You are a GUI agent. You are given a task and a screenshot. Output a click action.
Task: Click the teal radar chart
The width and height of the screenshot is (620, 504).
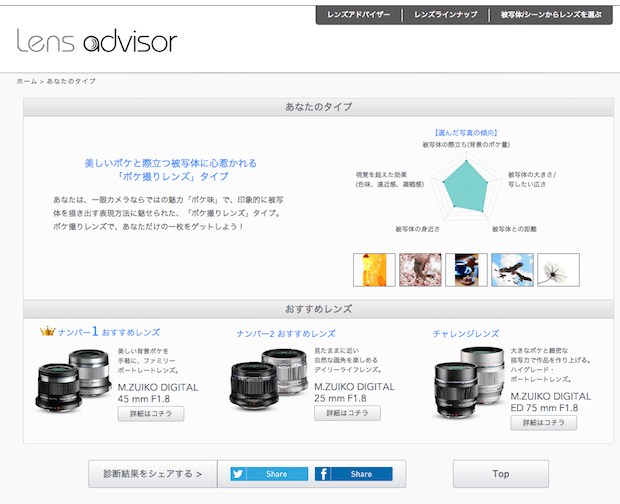click(466, 187)
